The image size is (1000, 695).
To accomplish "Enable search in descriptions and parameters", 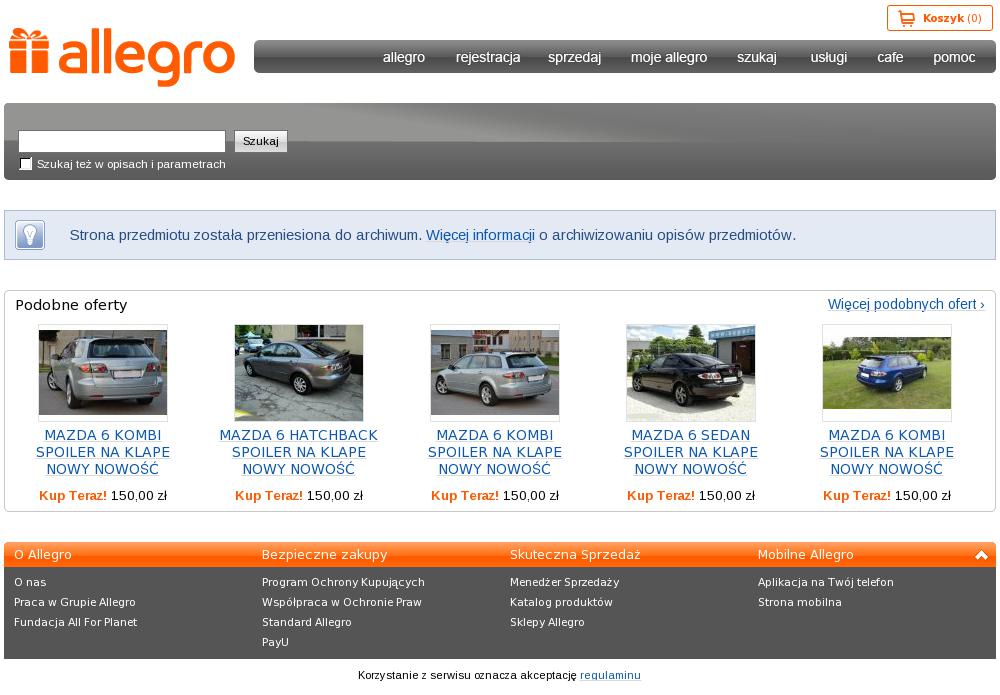I will point(26,164).
